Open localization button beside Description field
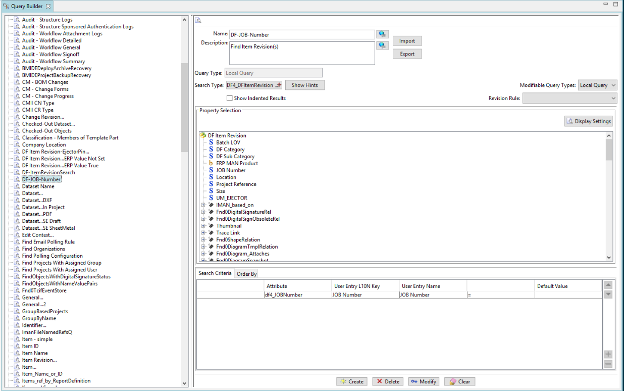 382,45
